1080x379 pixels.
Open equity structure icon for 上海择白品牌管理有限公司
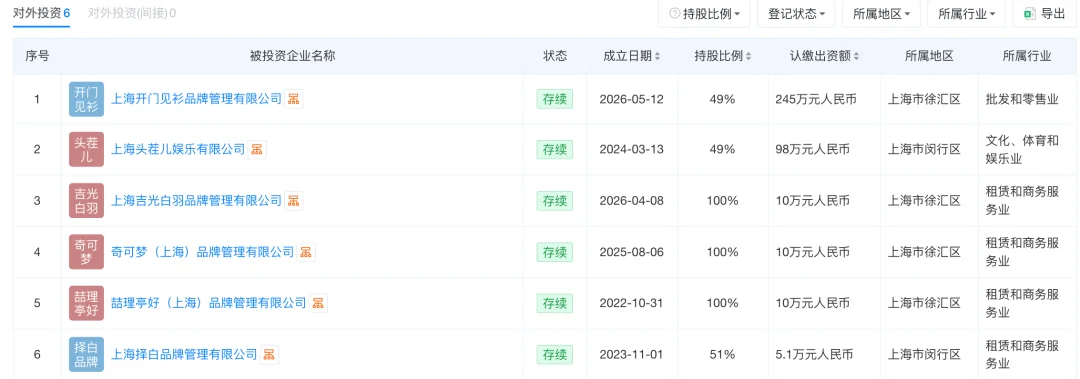(x=270, y=355)
